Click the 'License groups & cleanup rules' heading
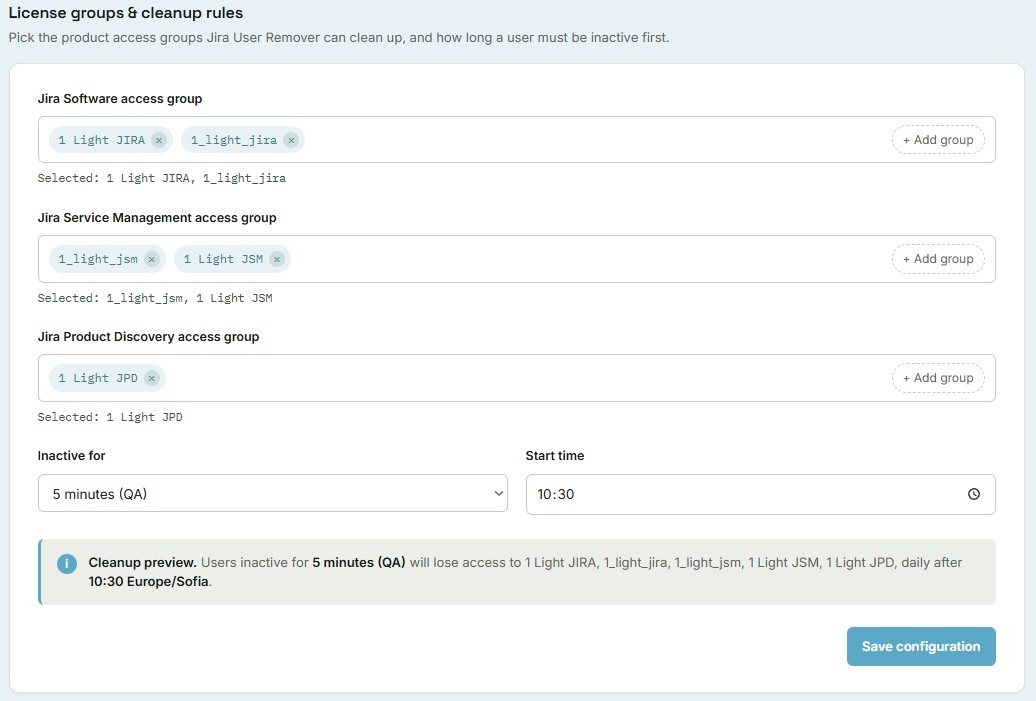Image resolution: width=1036 pixels, height=701 pixels. (x=126, y=13)
